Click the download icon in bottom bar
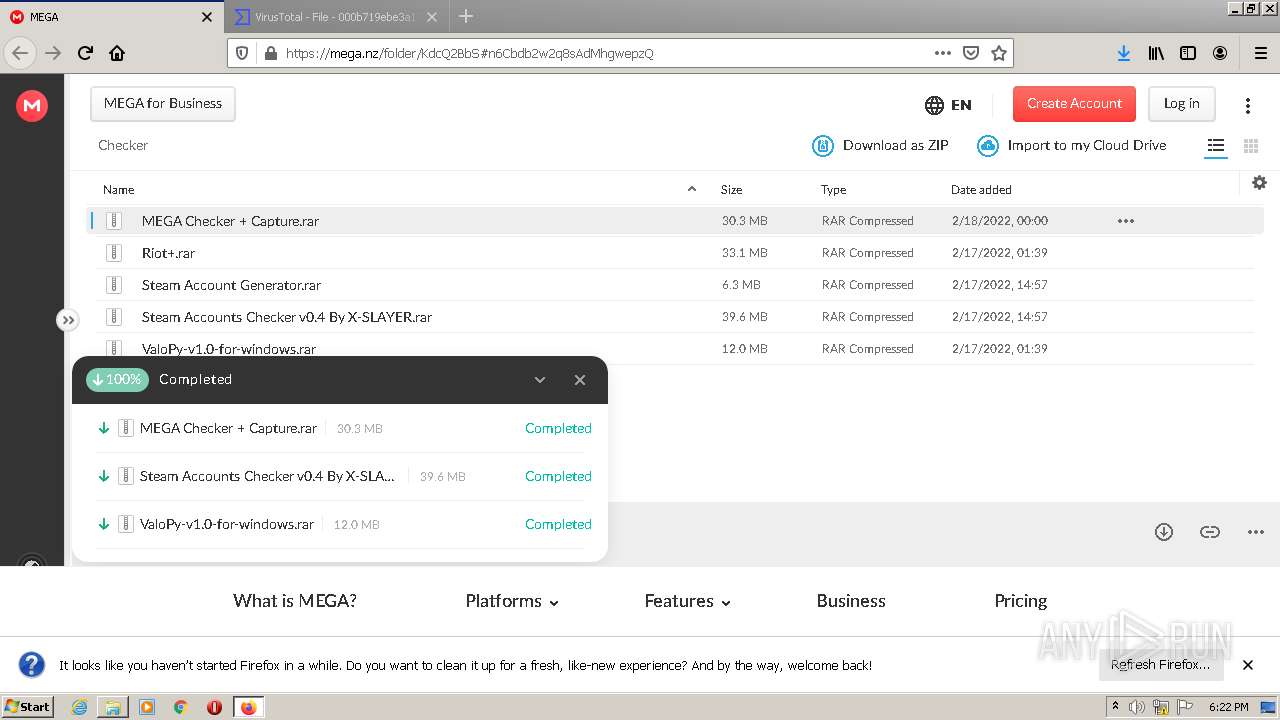Image resolution: width=1280 pixels, height=720 pixels. [x=1164, y=532]
